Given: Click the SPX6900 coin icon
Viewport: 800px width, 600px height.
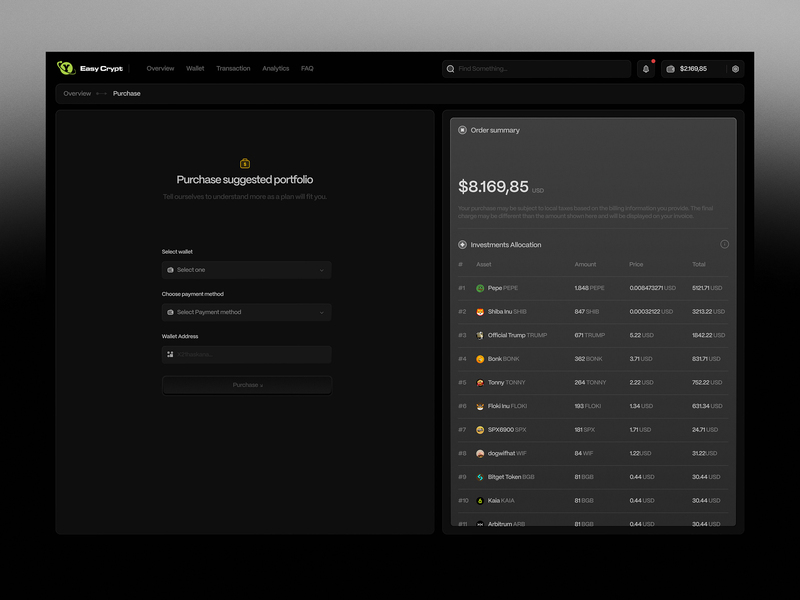Looking at the screenshot, I should 480,430.
